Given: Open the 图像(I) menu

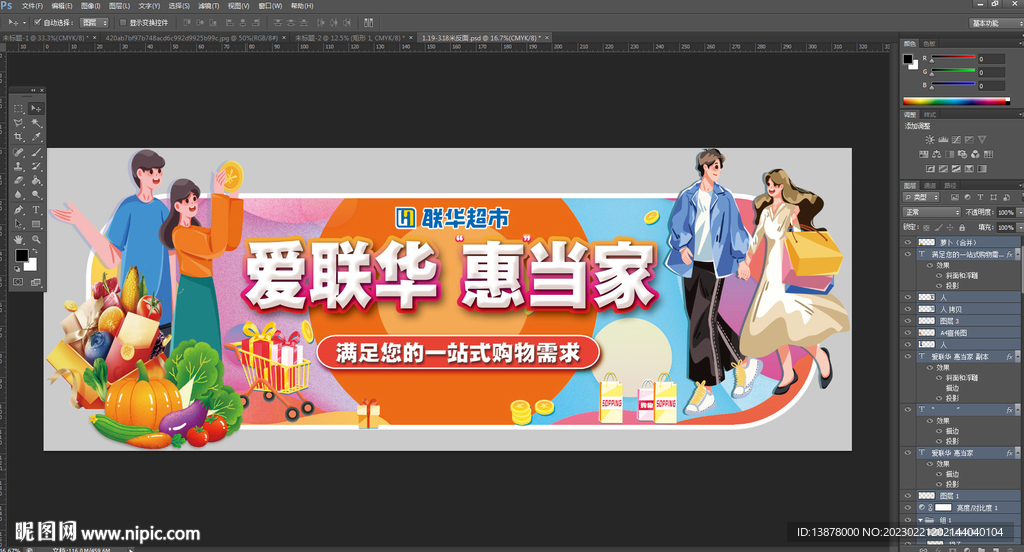Looking at the screenshot, I should tap(90, 6).
